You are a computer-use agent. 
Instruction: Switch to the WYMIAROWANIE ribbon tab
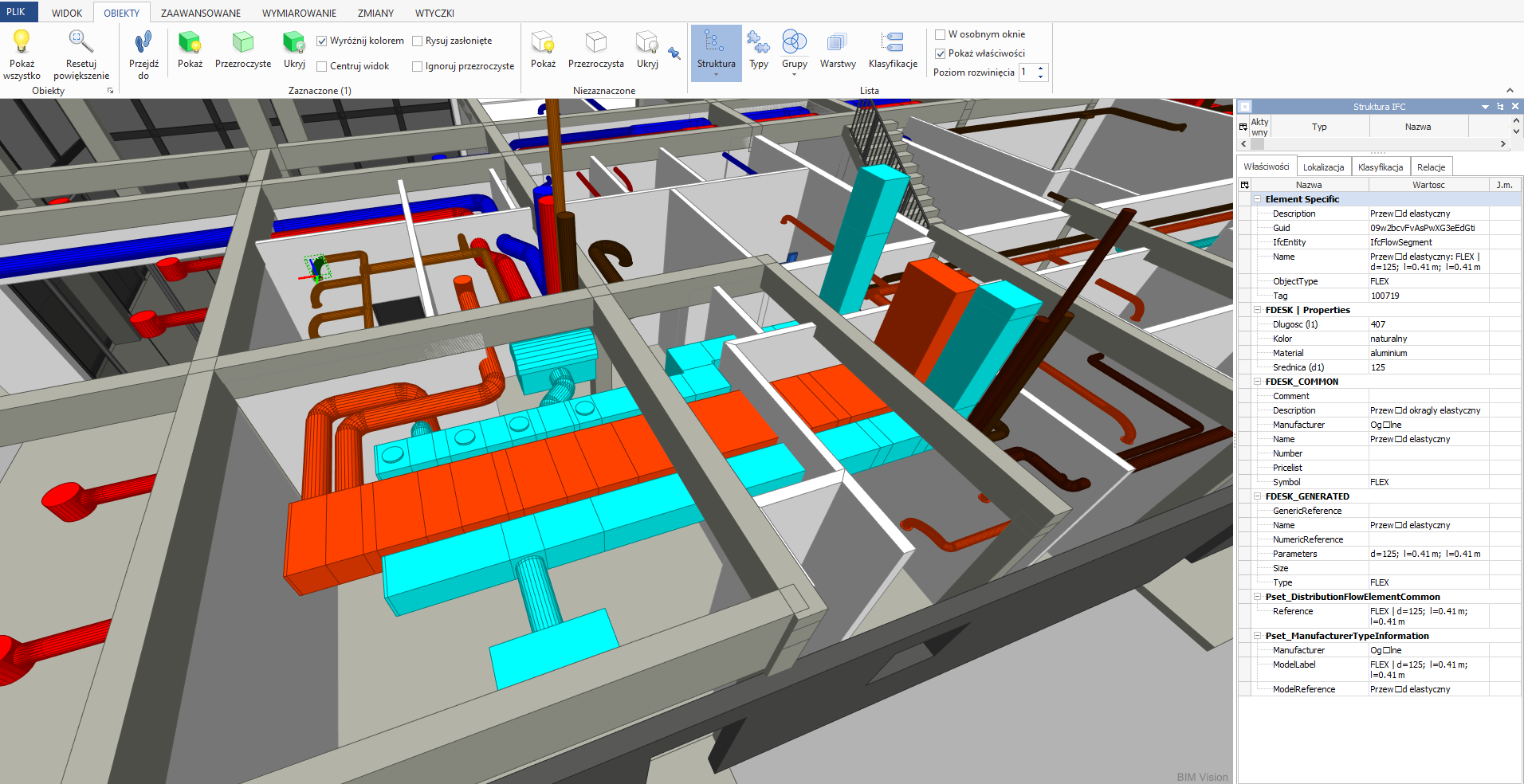(299, 13)
